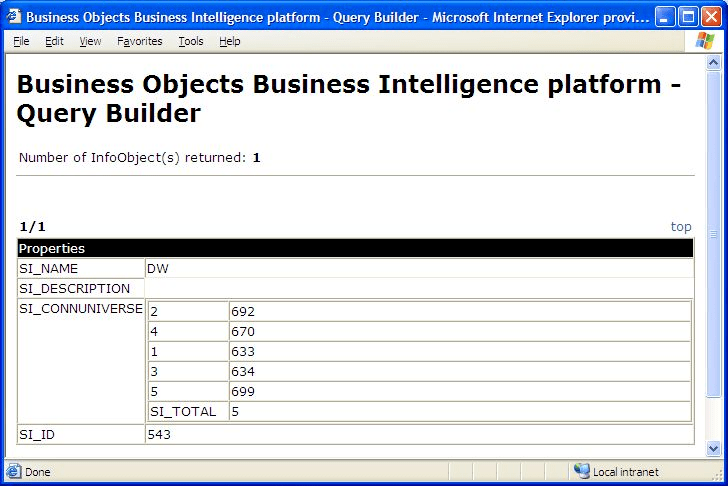Viewport: 728px width, 486px height.
Task: Click the status bar page icon next to Done
Action: pos(14,472)
